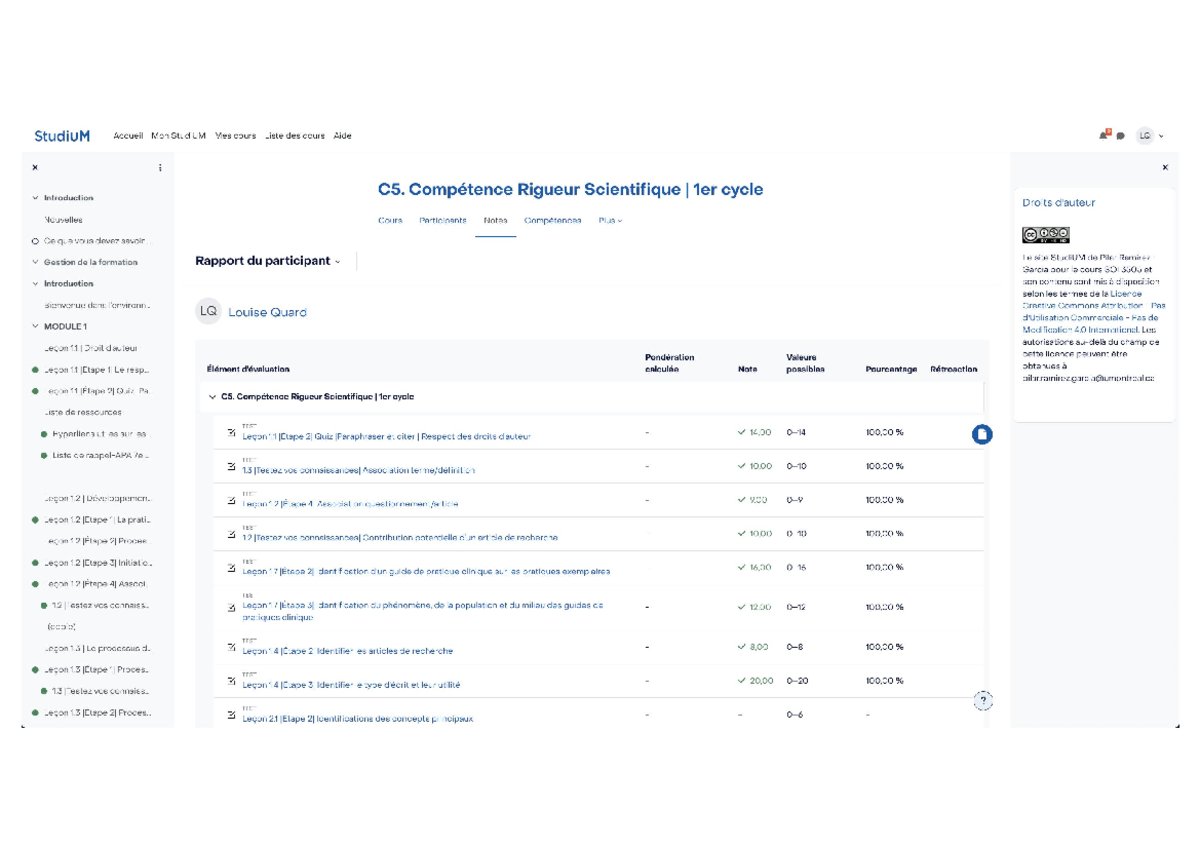Viewport: 1200px width, 848px height.
Task: Open the messages speech bubble icon
Action: pyautogui.click(x=1121, y=136)
